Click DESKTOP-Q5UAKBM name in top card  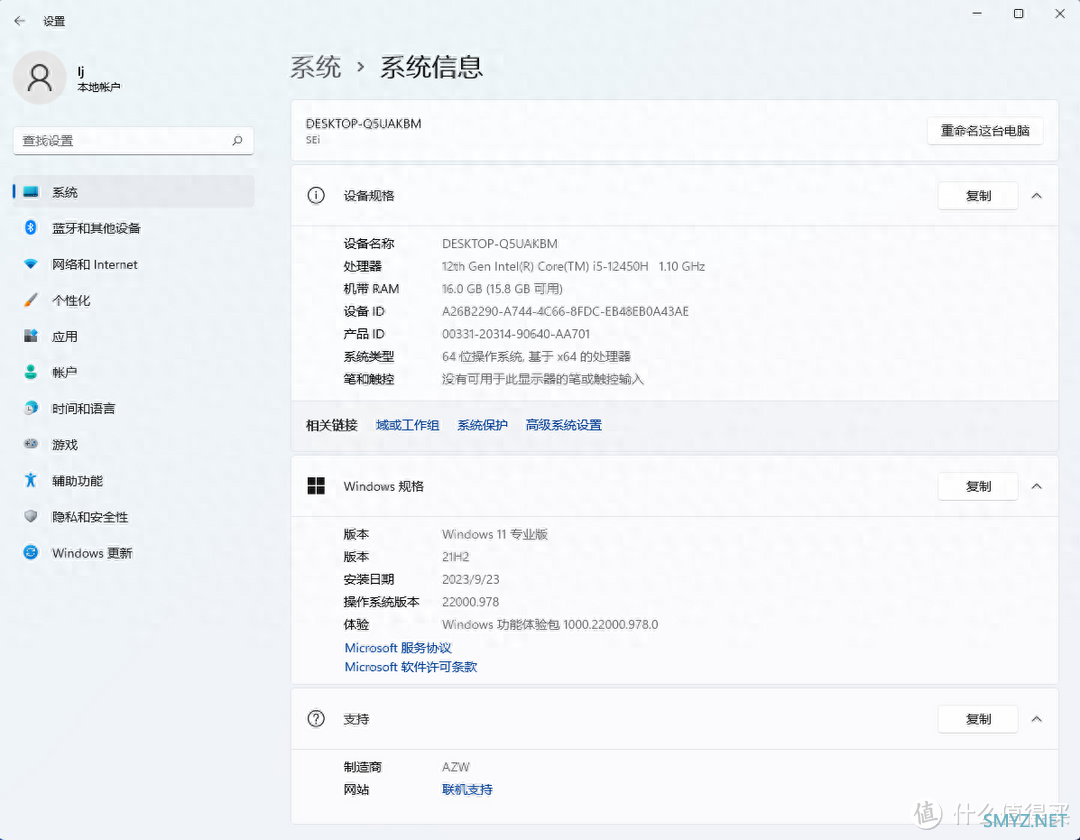363,124
